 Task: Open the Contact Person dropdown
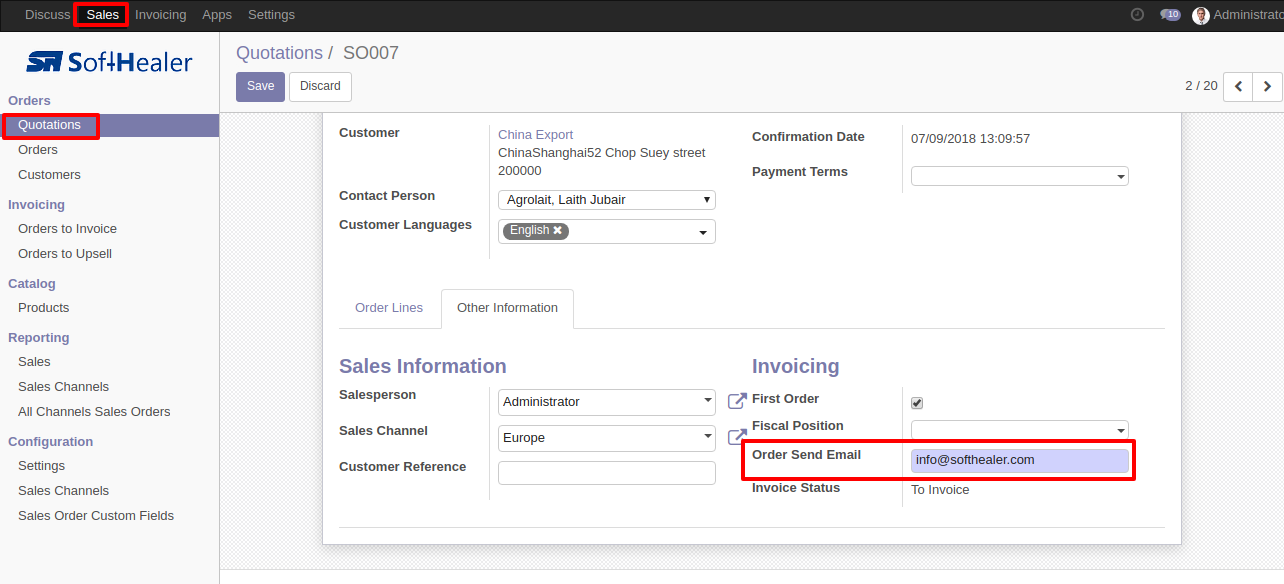coord(606,200)
